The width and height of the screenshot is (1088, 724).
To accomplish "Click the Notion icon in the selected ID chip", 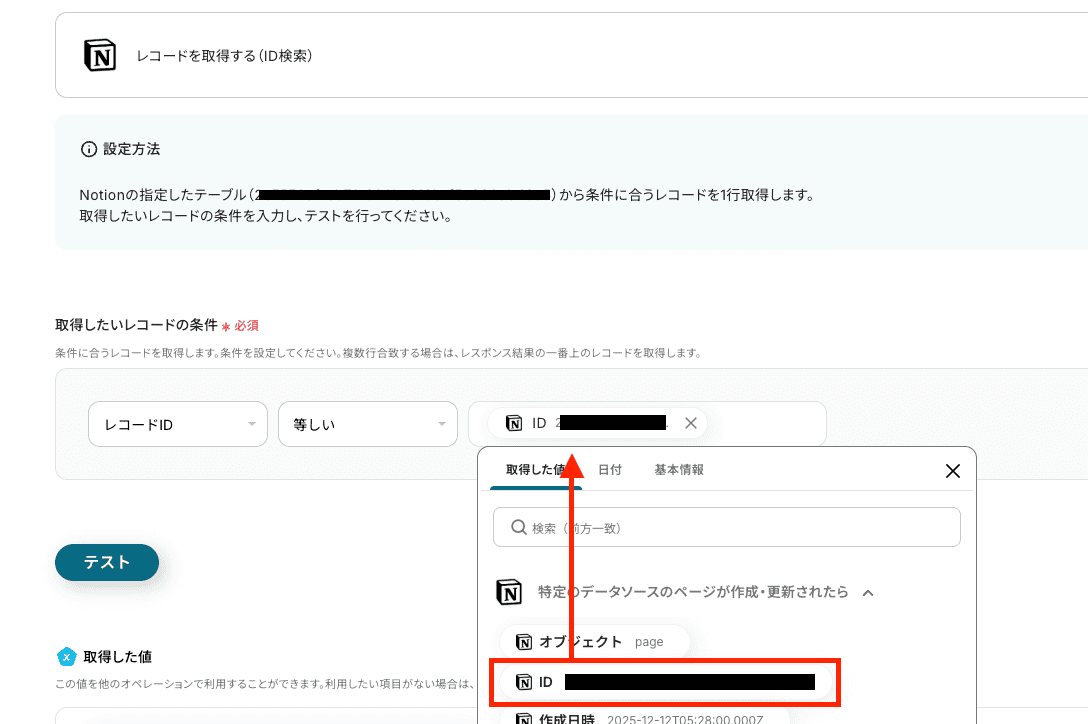I will pyautogui.click(x=514, y=423).
